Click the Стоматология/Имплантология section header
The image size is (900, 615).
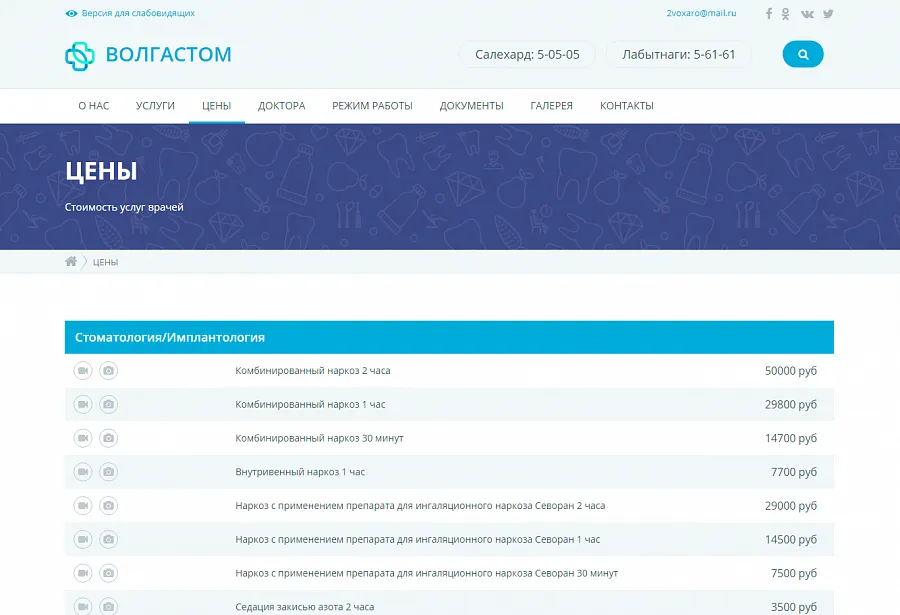click(x=449, y=338)
